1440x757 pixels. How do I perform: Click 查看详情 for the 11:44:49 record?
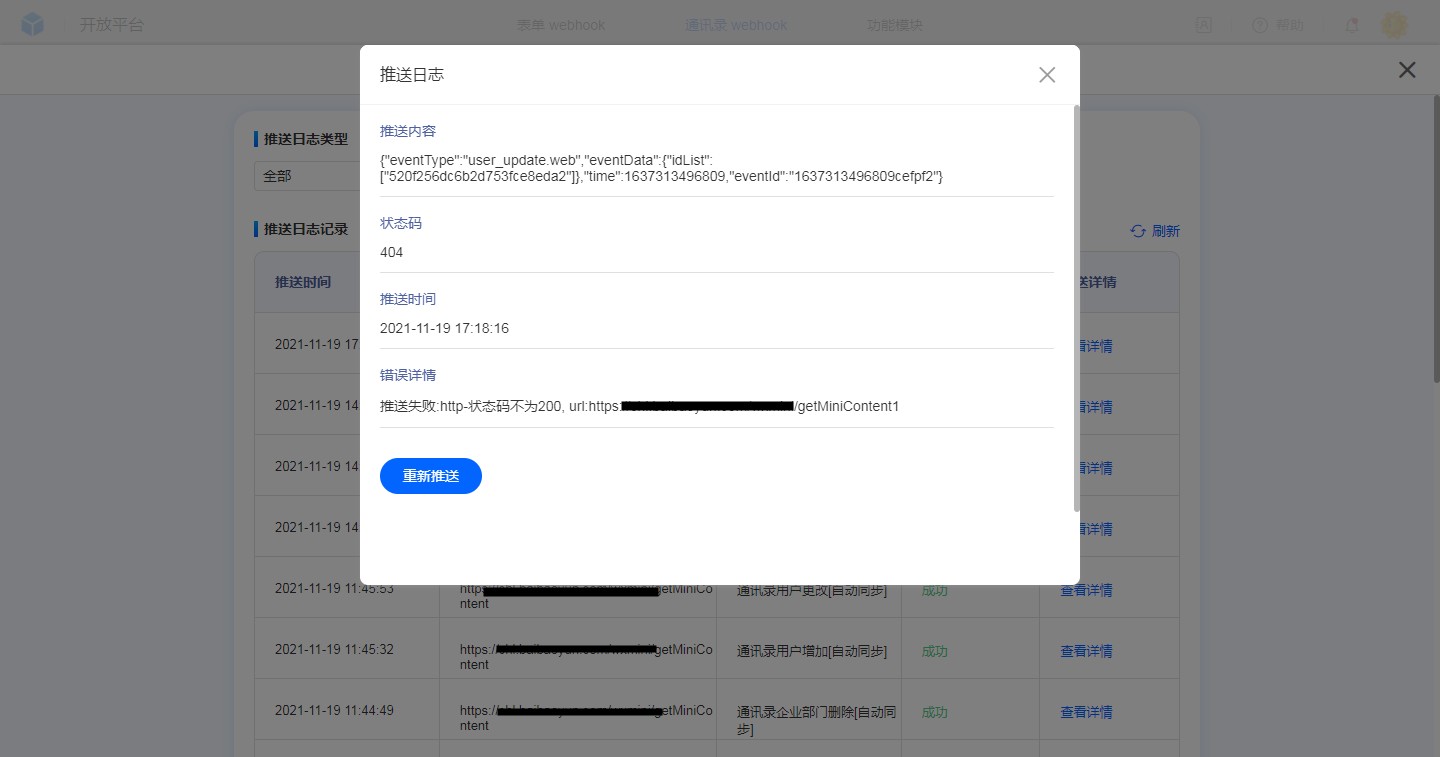tap(1086, 712)
